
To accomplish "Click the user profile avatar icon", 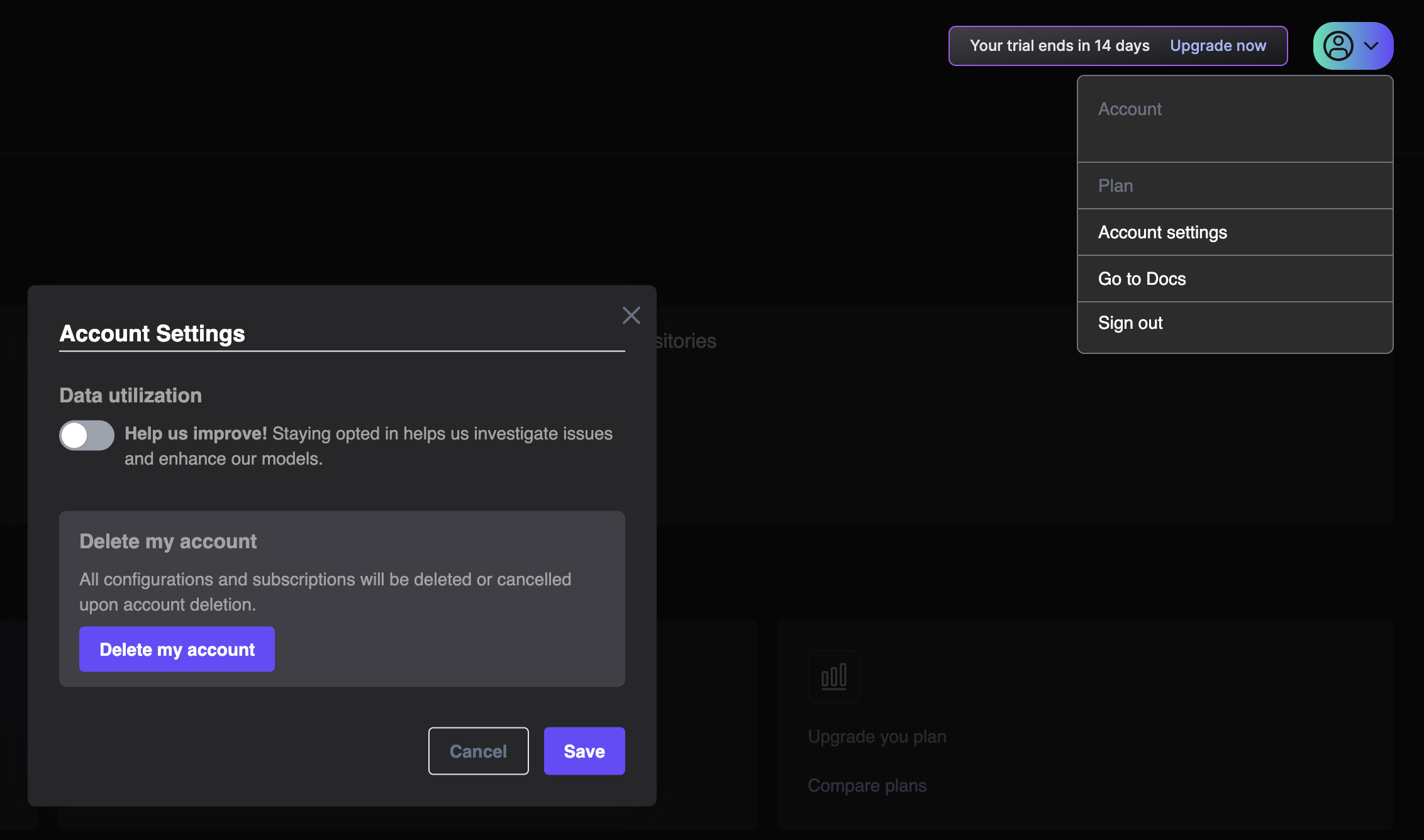I will coord(1338,46).
